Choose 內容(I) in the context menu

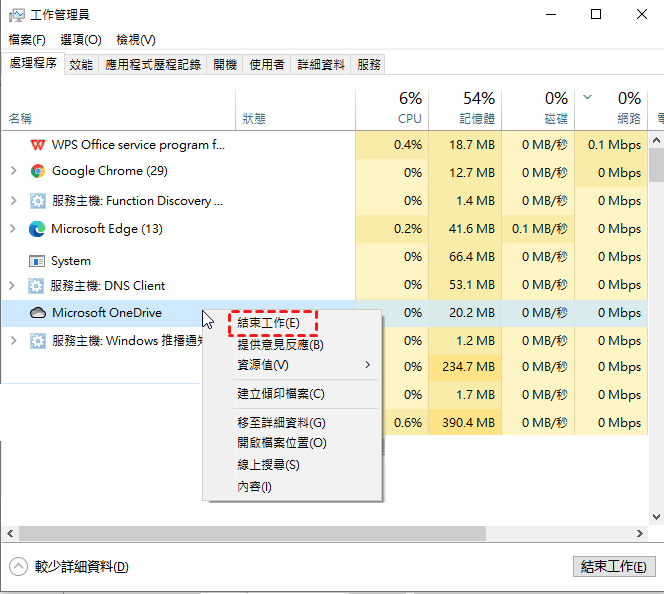click(x=254, y=487)
